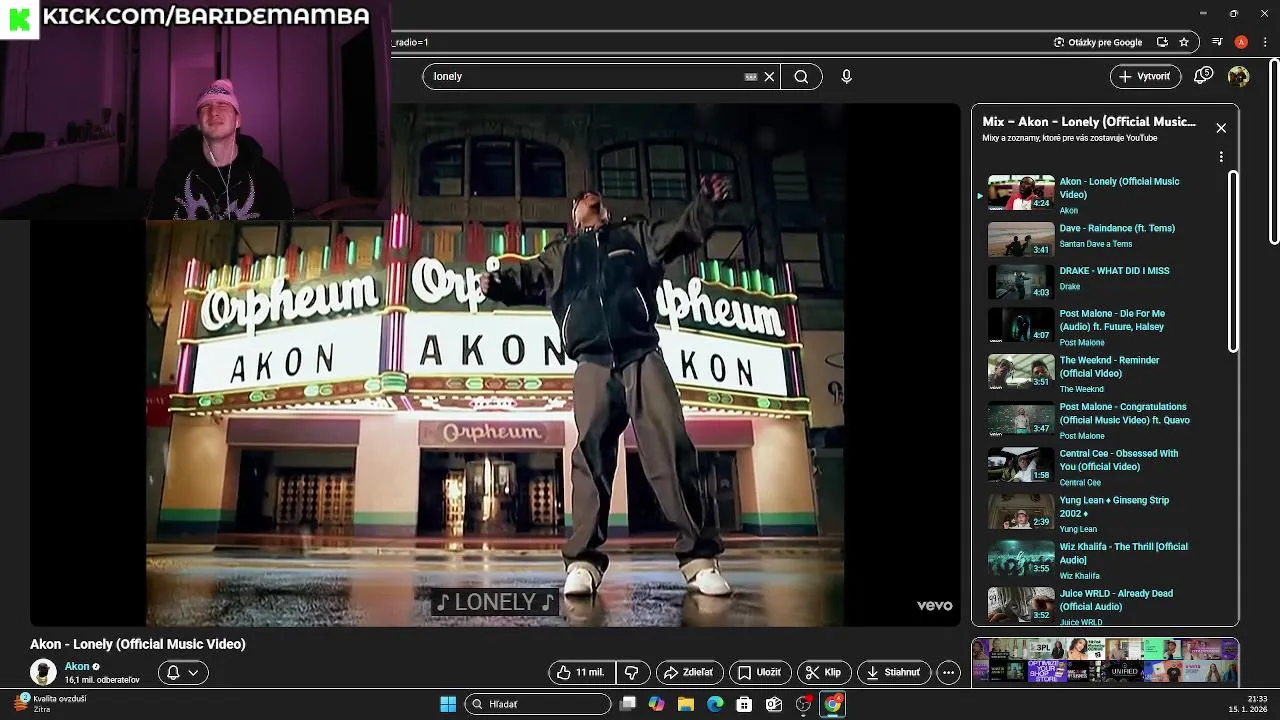Click the search magnifier button
This screenshot has width=1280, height=720.
click(801, 77)
